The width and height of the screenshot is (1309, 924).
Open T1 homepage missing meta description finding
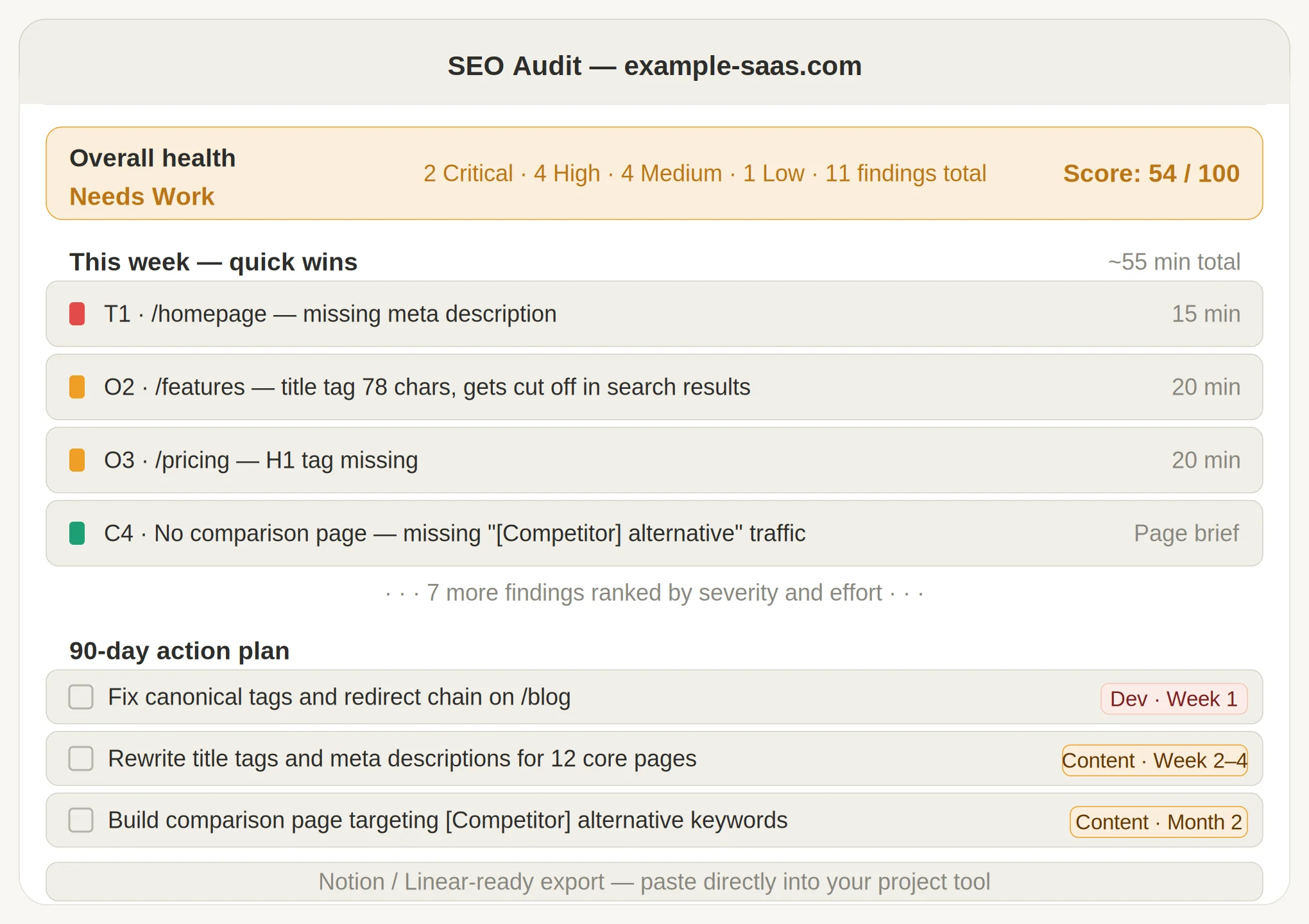pyautogui.click(x=654, y=314)
